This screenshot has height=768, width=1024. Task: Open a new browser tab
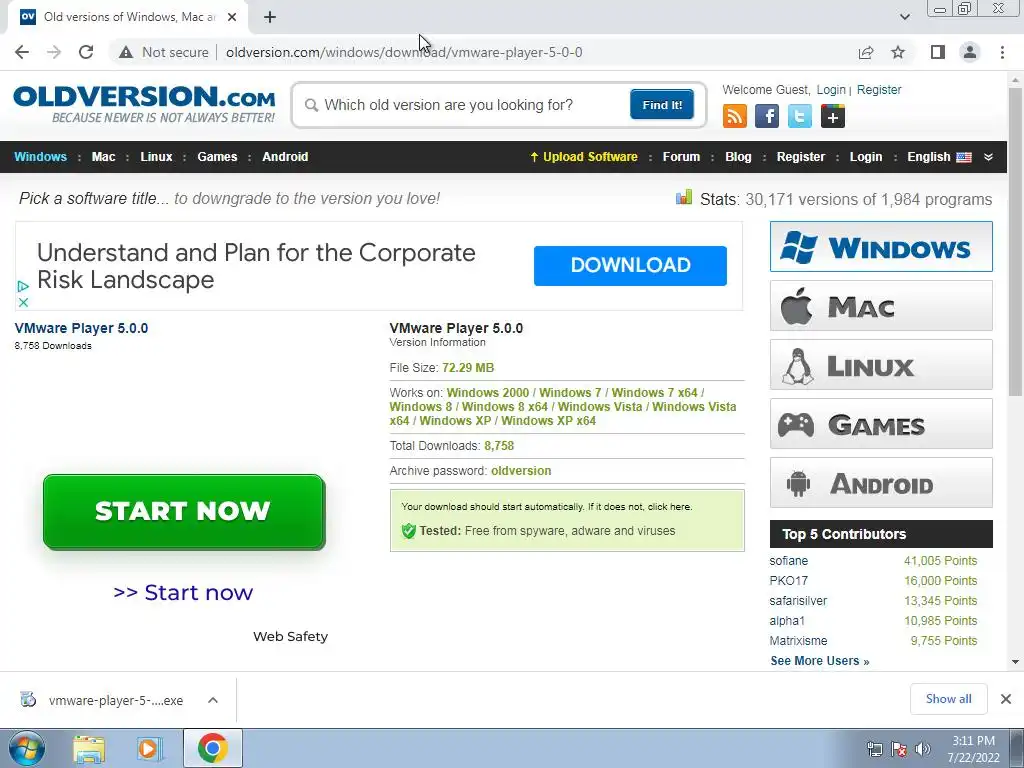270,18
